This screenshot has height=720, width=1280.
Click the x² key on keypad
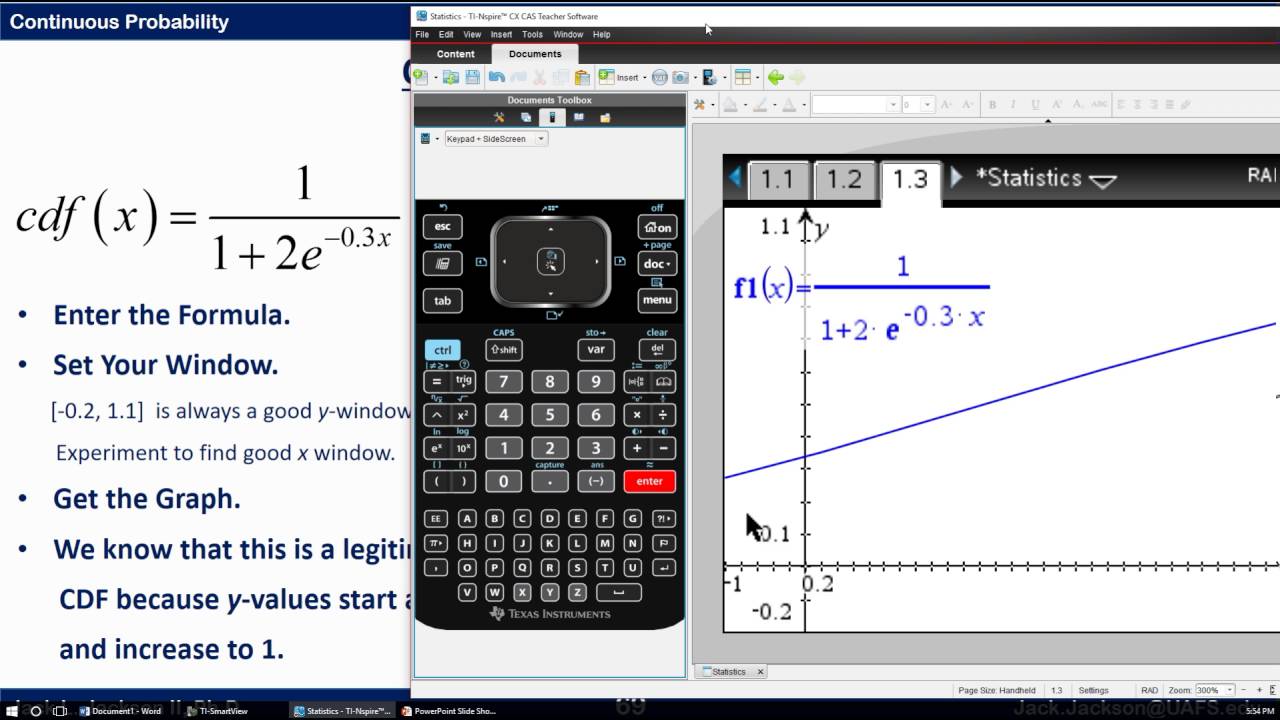(463, 415)
